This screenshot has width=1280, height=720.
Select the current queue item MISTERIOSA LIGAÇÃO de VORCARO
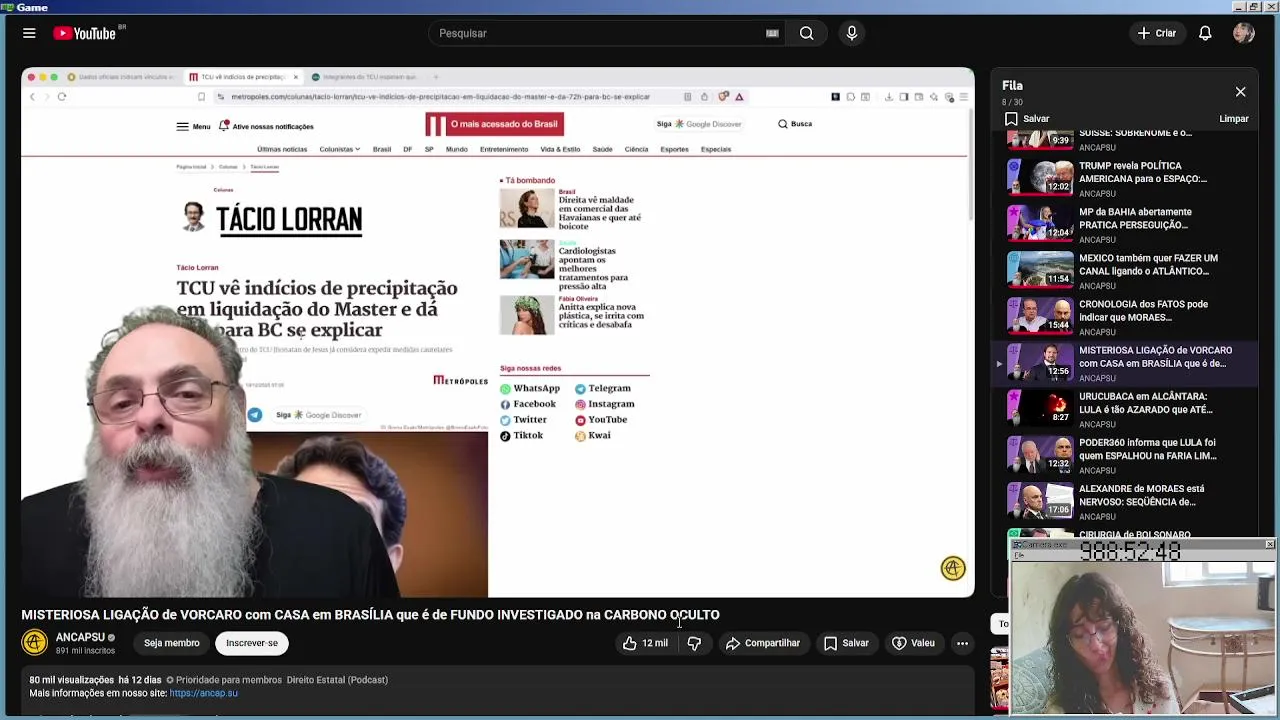1125,363
